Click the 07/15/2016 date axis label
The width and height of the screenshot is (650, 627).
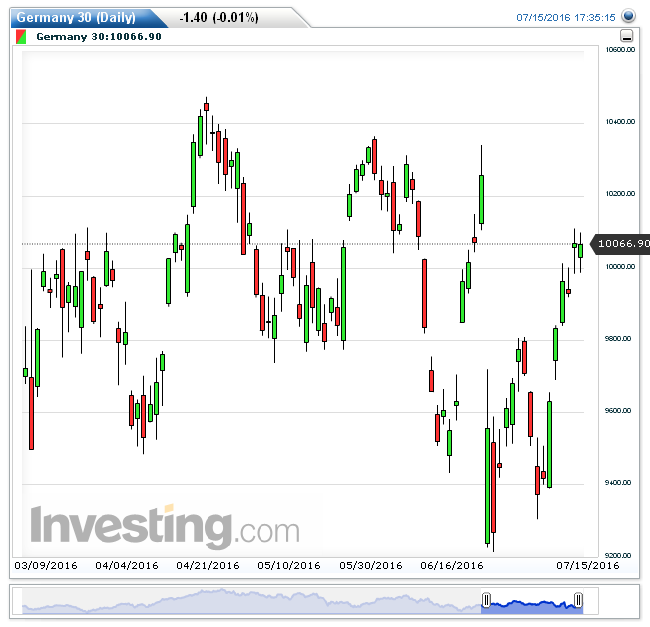tap(588, 566)
